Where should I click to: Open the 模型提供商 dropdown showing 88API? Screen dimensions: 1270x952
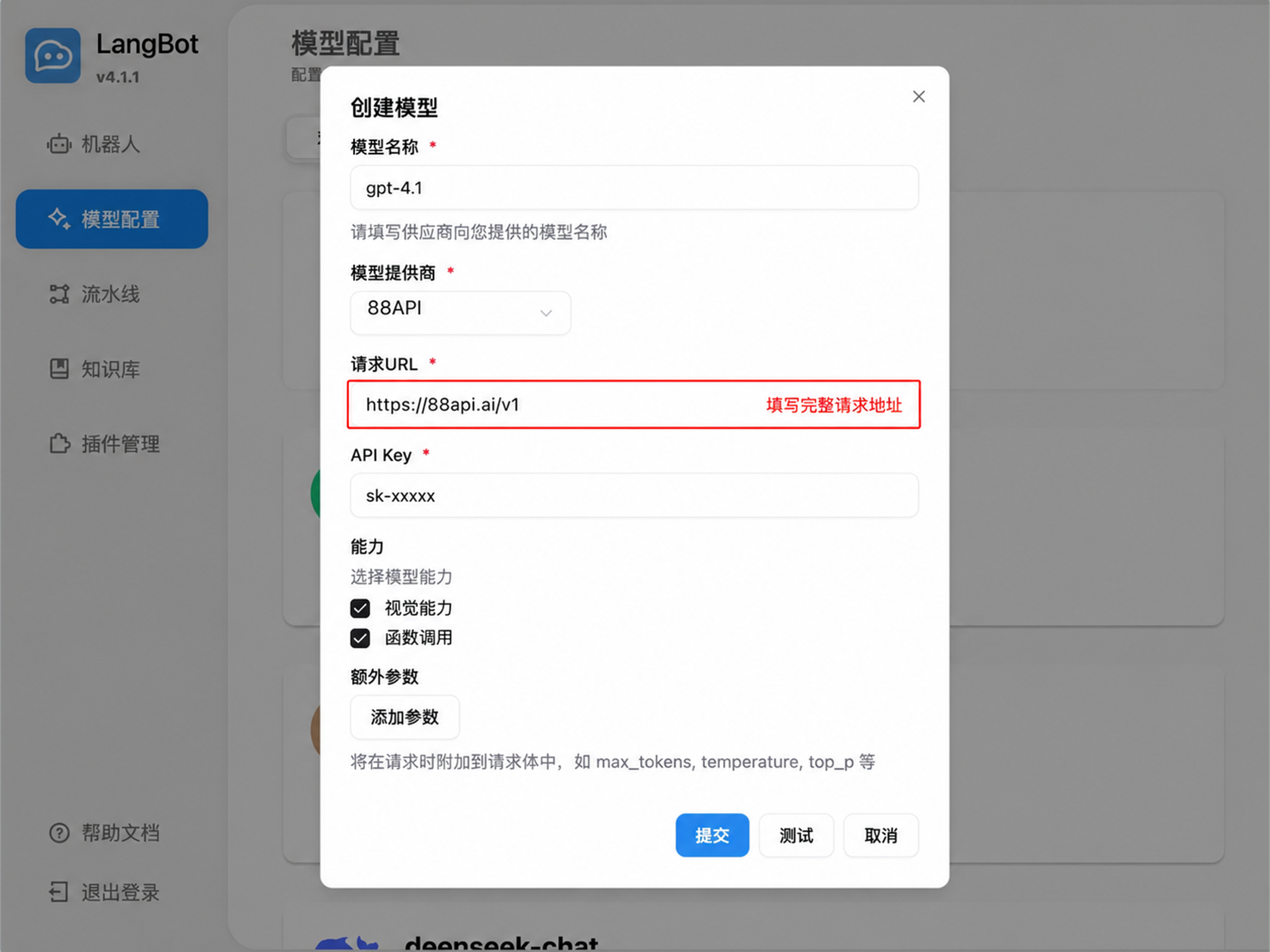click(x=460, y=313)
